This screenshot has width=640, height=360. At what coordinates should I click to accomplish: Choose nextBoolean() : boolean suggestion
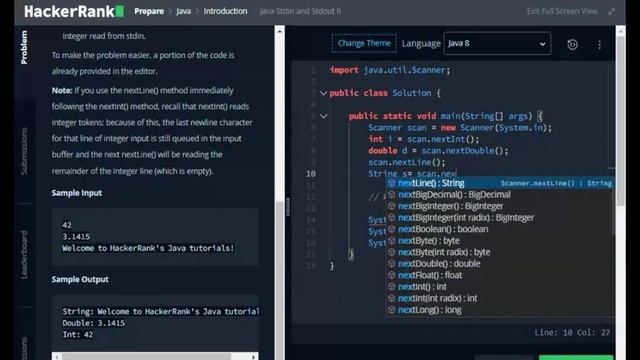pyautogui.click(x=500, y=229)
